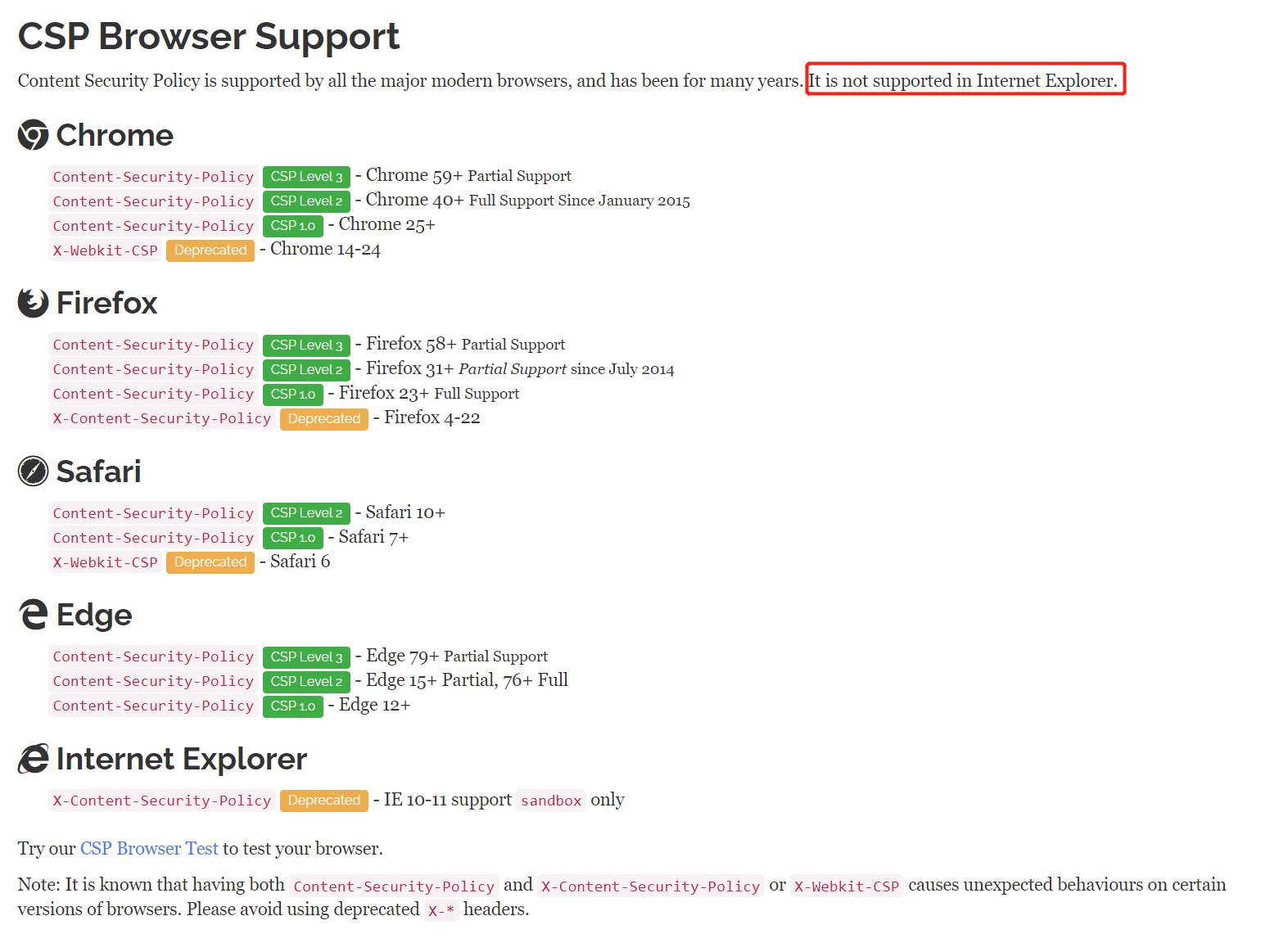Click the CSP 1.0 badge for Chrome 25+

293,226
